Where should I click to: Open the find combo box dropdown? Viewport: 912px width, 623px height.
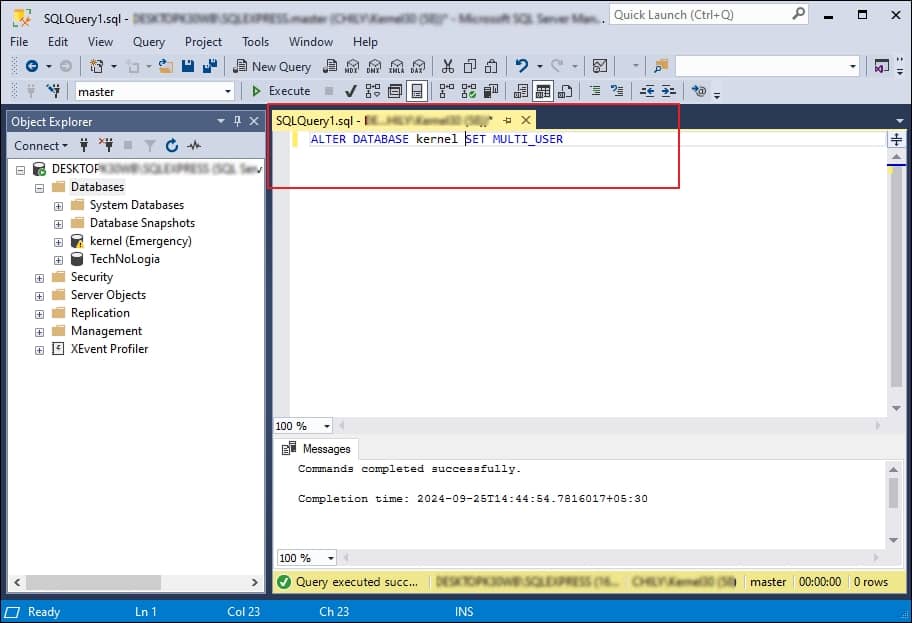(x=853, y=66)
